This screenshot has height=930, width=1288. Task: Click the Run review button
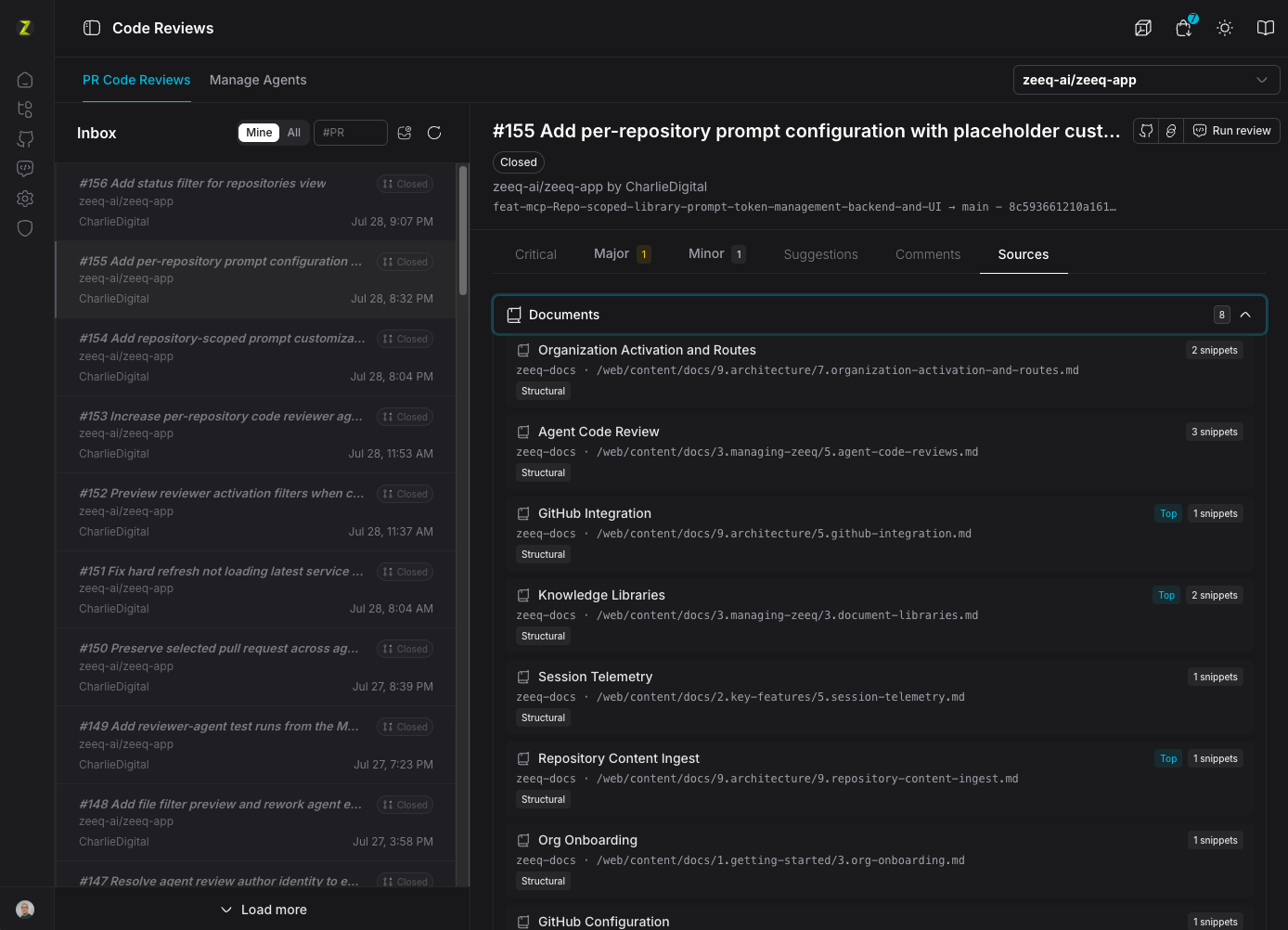click(1231, 131)
